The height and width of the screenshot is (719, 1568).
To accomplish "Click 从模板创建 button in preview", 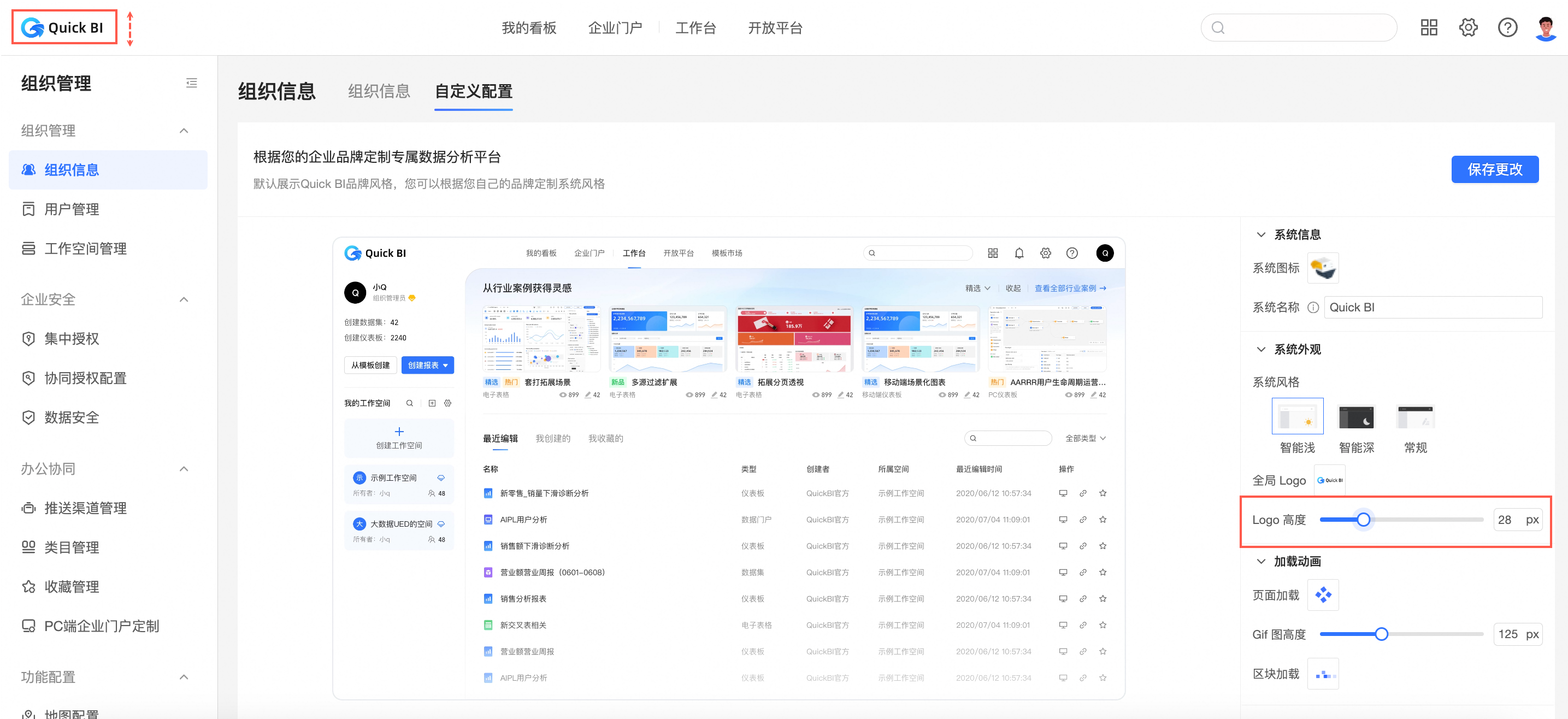I will coord(370,366).
